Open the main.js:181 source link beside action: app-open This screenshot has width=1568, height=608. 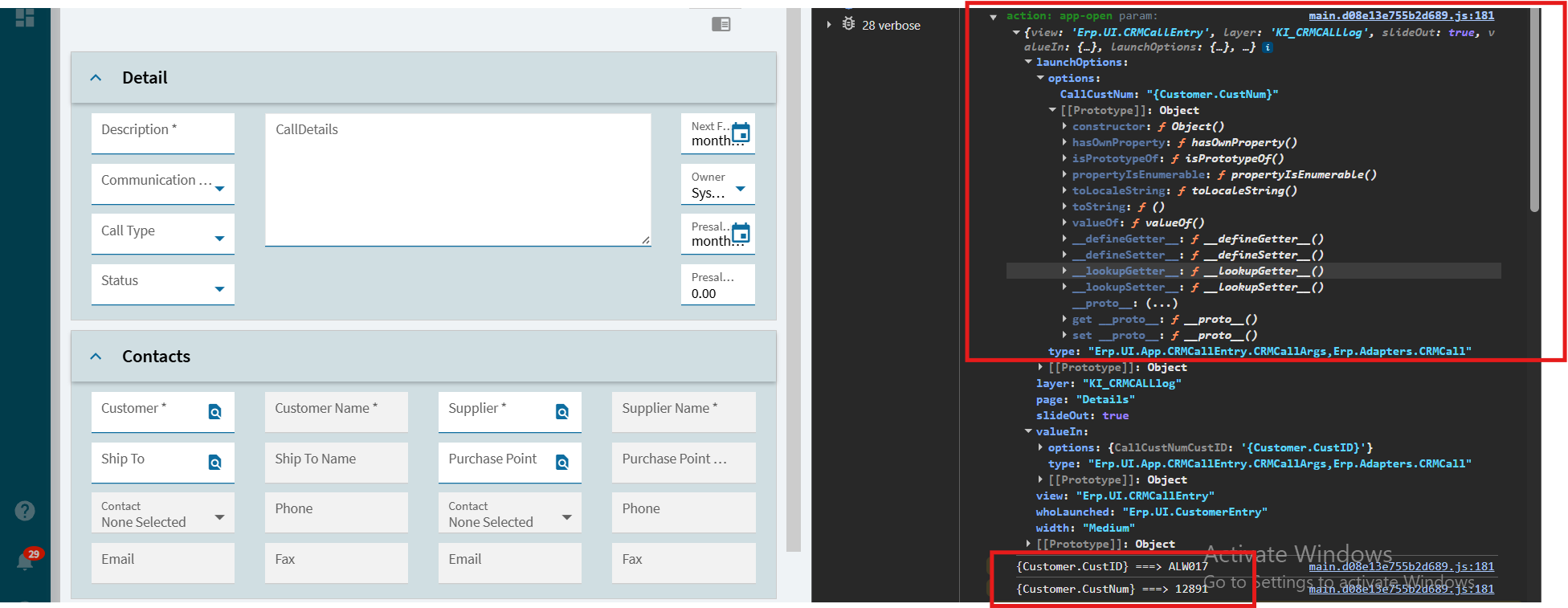[1401, 15]
